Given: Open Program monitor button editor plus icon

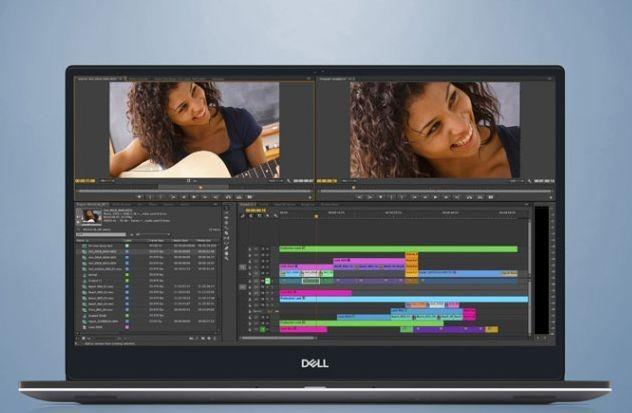Looking at the screenshot, I should [551, 197].
